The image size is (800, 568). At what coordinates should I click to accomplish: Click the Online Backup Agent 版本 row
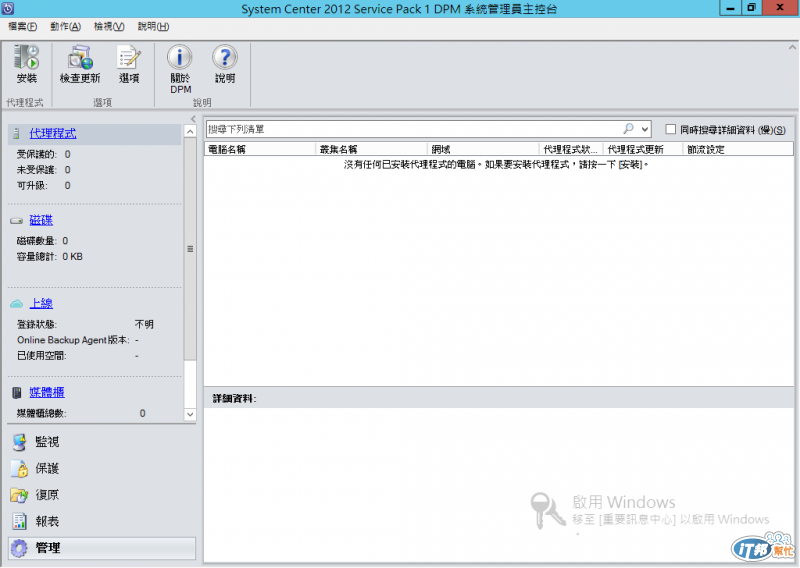pos(78,340)
